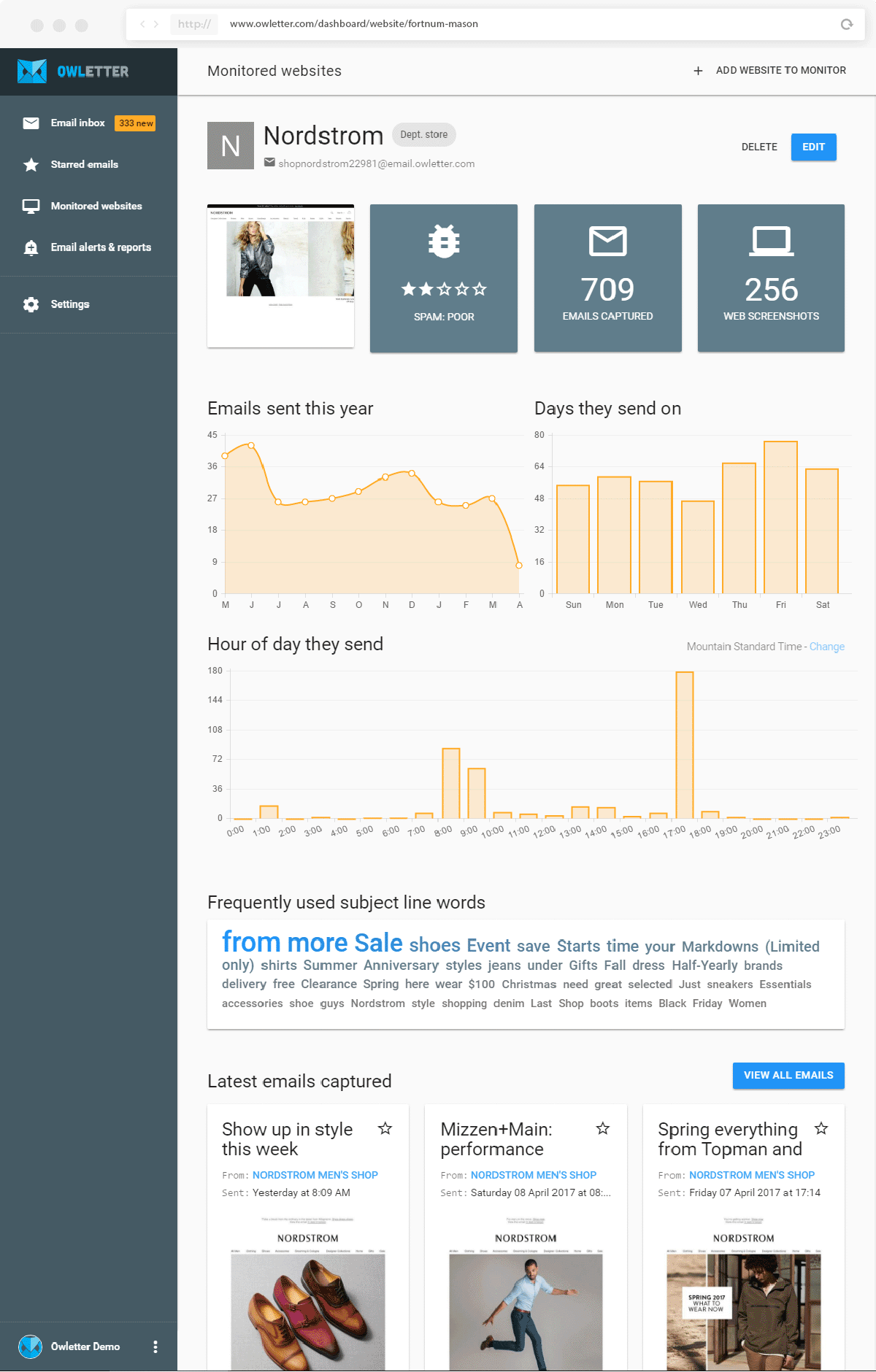
Task: Click the browser forward chevron
Action: [155, 24]
